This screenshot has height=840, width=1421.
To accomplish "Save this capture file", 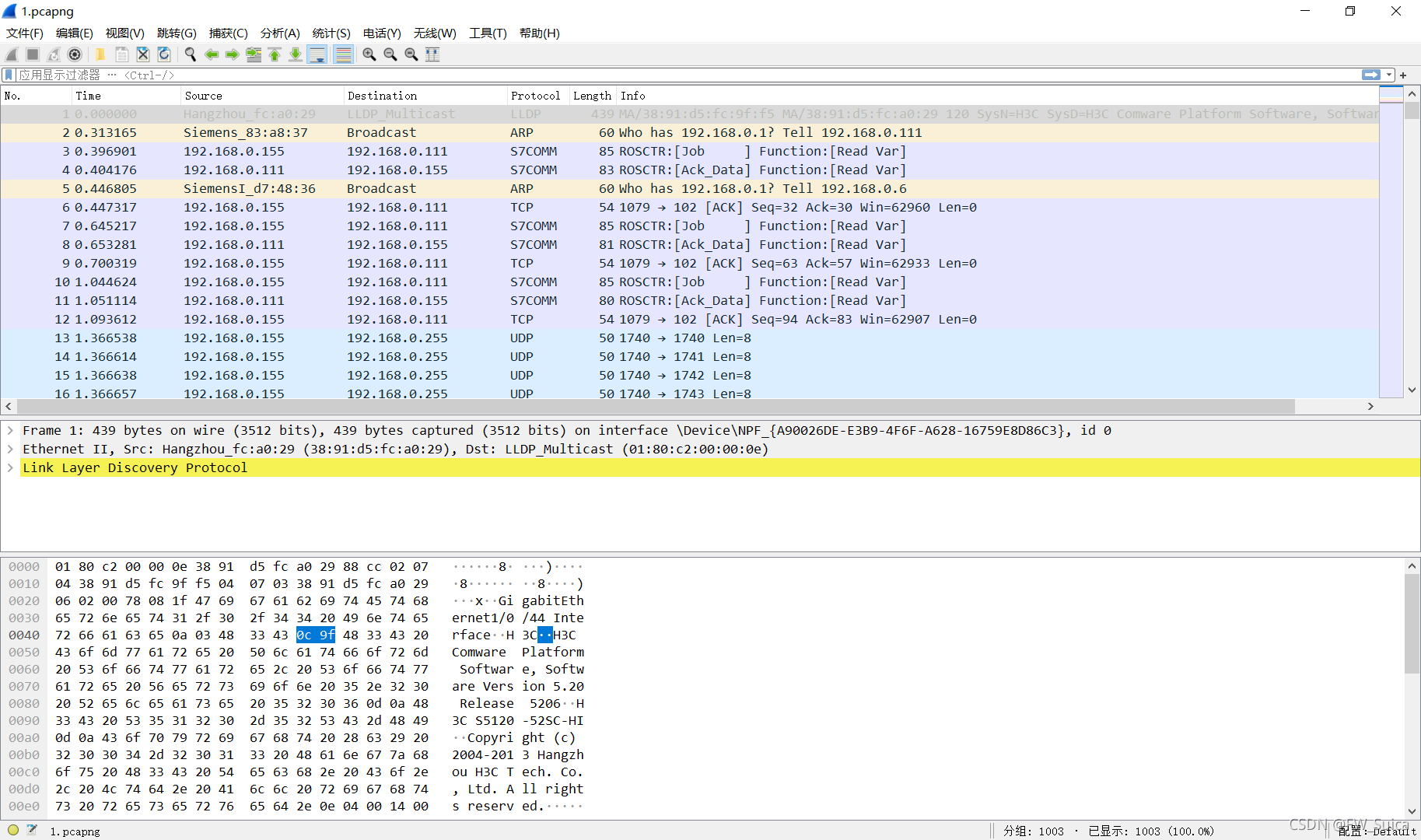I will point(122,54).
